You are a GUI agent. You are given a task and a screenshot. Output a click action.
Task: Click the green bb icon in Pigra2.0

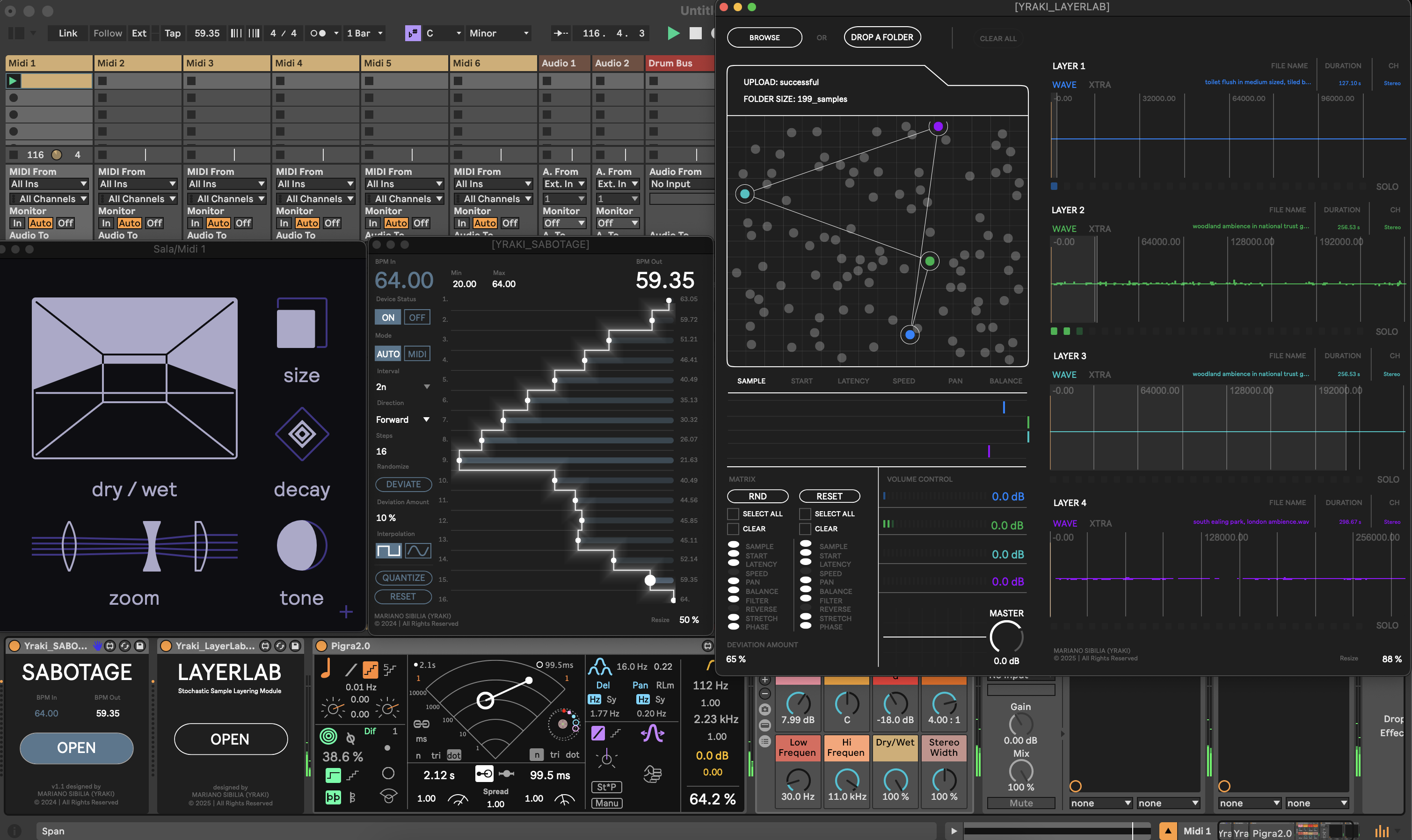(333, 797)
